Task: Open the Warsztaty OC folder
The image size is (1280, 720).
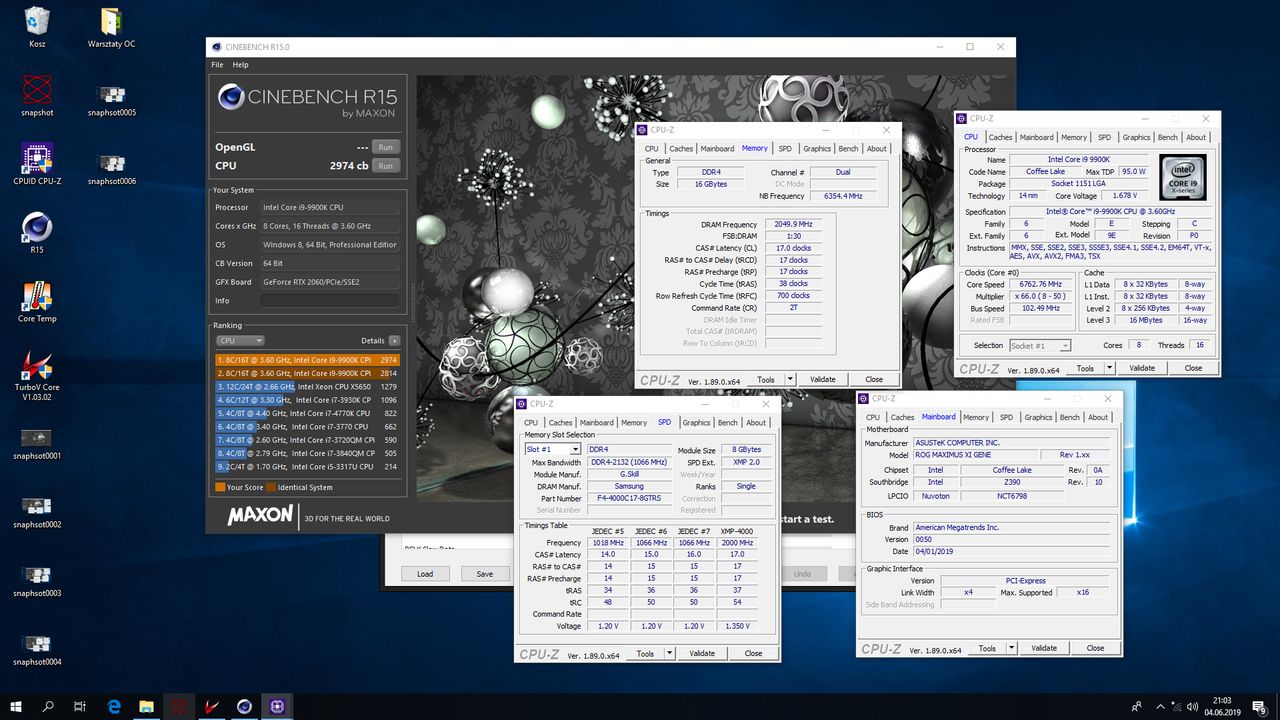Action: (111, 22)
